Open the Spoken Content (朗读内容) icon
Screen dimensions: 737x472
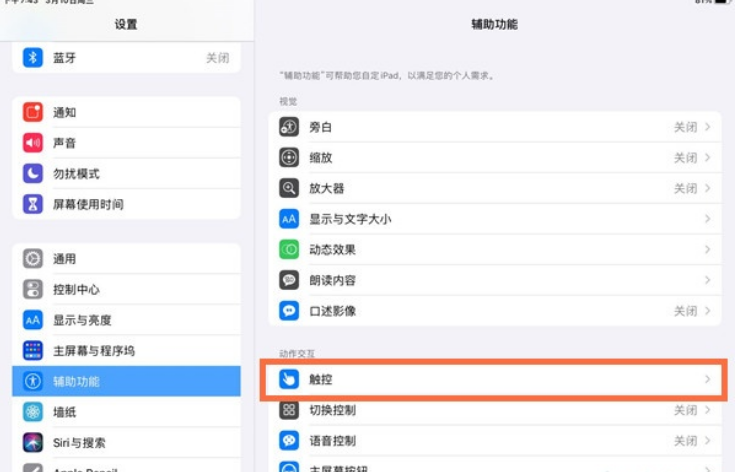(x=289, y=280)
